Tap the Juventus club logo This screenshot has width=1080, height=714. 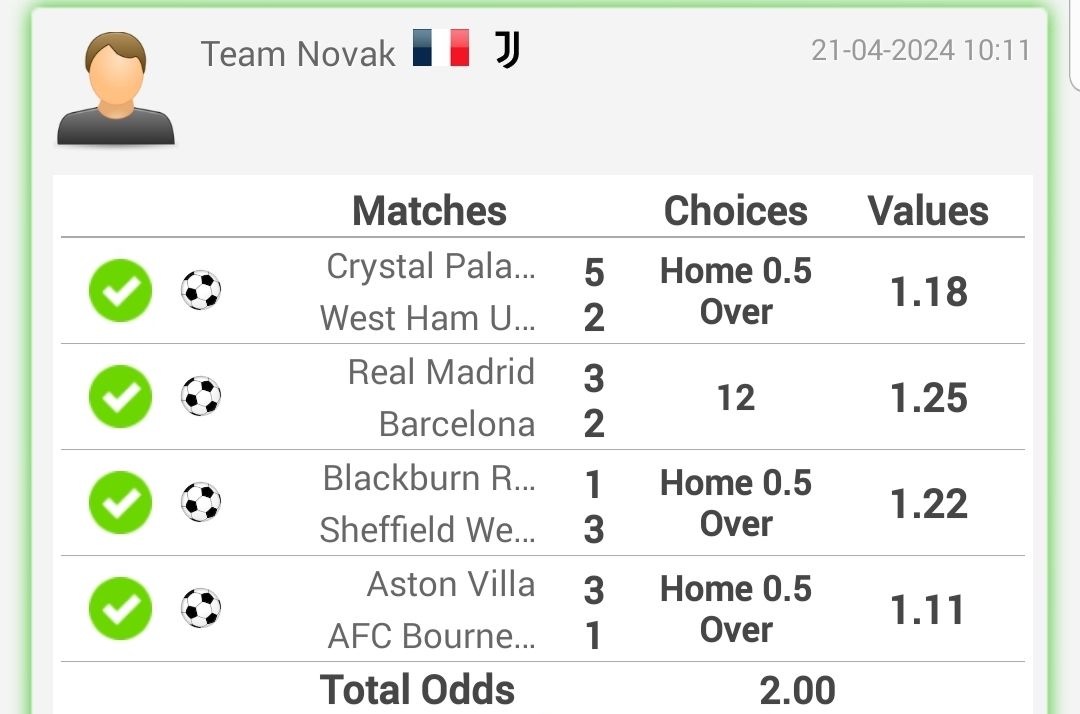click(508, 50)
